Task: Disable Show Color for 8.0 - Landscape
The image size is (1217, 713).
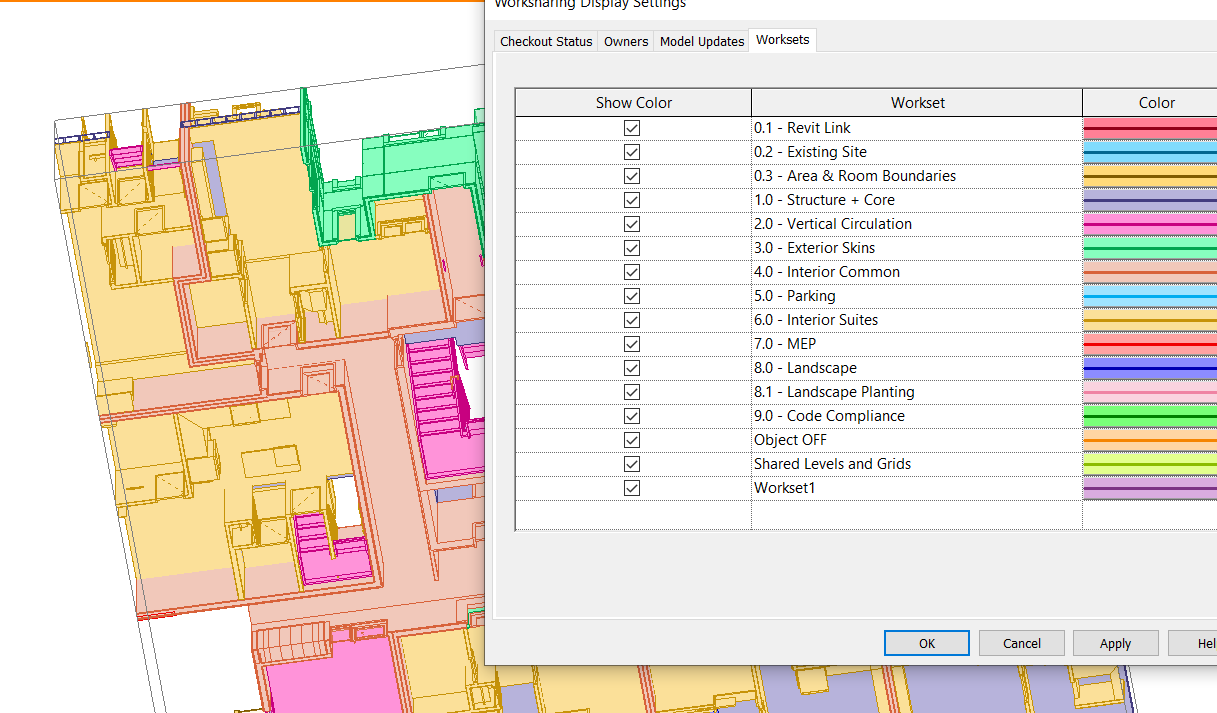Action: click(x=631, y=367)
